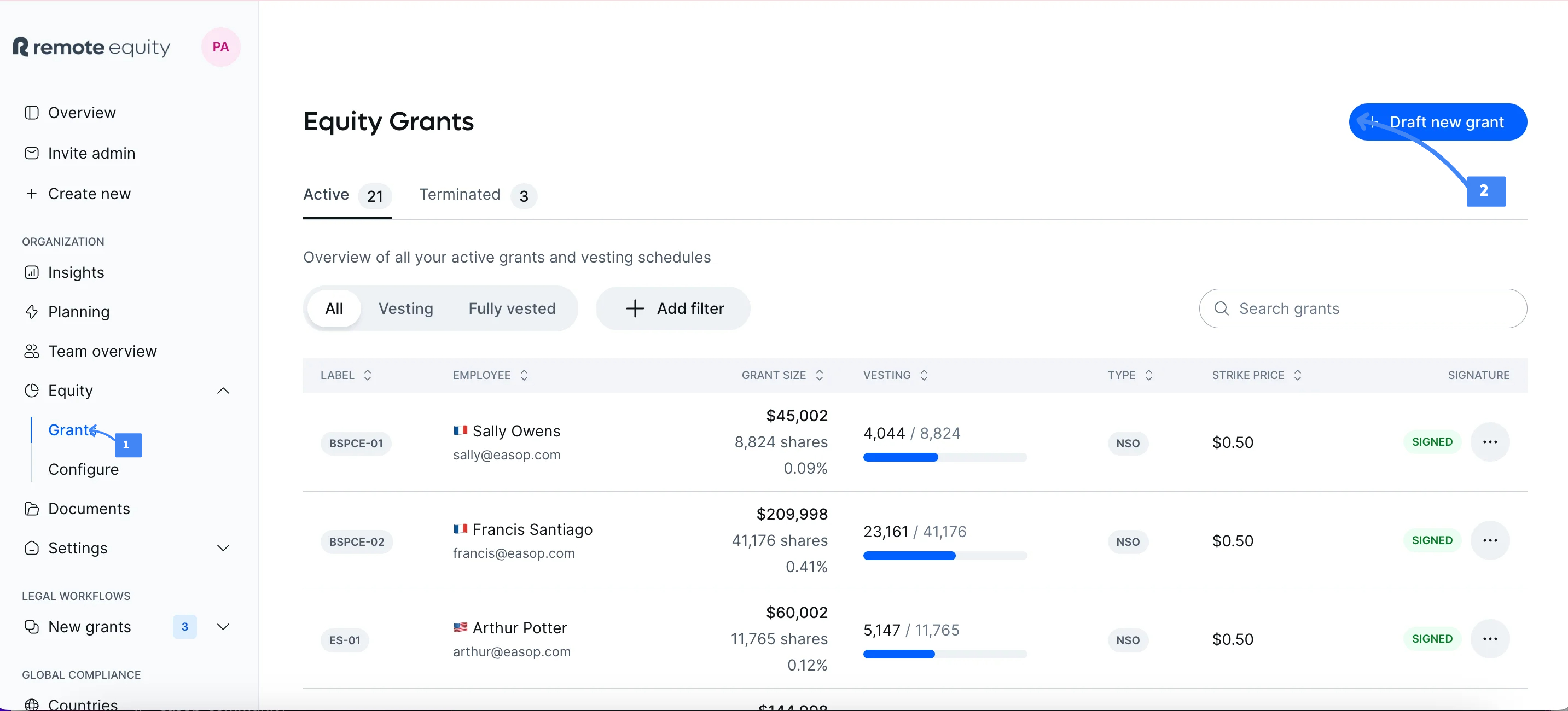Open Configure under Equity
The width and height of the screenshot is (1568, 711).
tap(83, 470)
